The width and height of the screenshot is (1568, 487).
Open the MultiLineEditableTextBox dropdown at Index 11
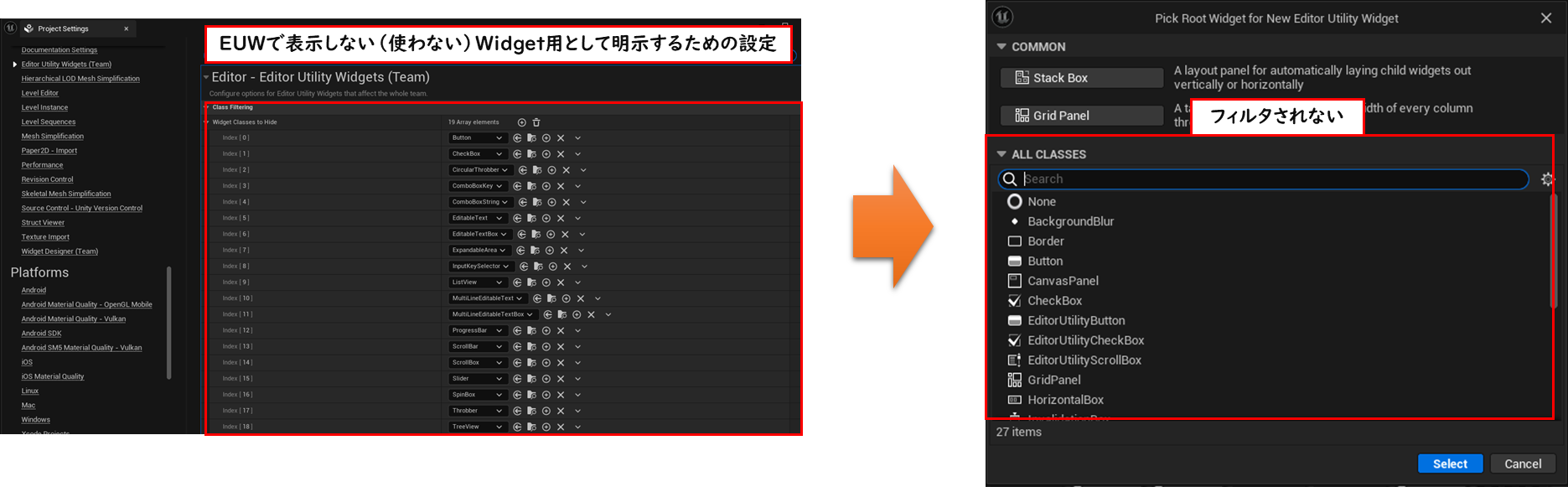point(492,314)
